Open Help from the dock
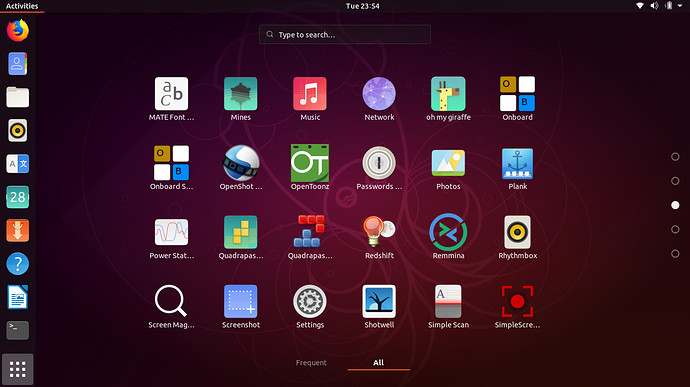The image size is (690, 387). 18,264
